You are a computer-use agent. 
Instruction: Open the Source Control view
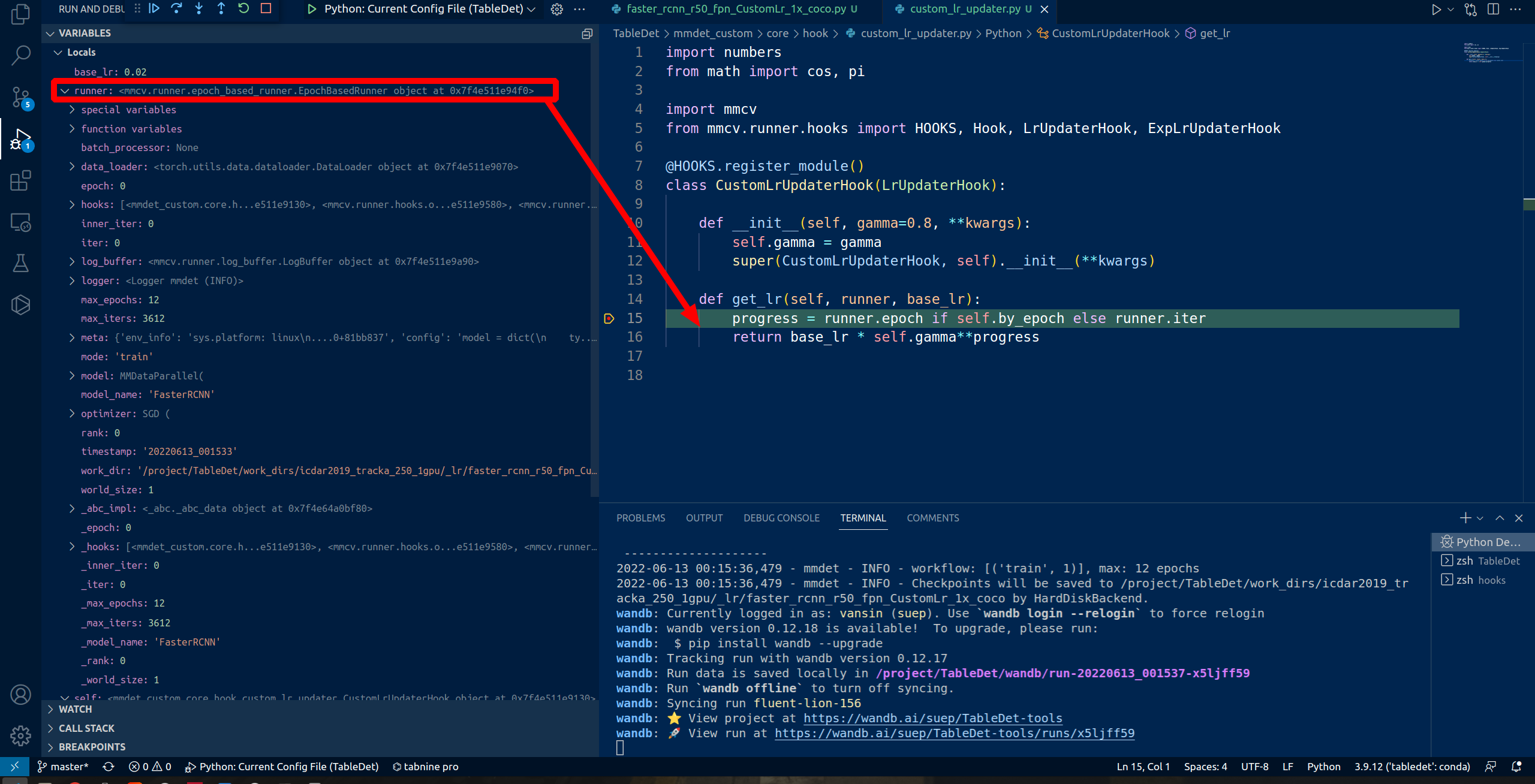pos(20,96)
